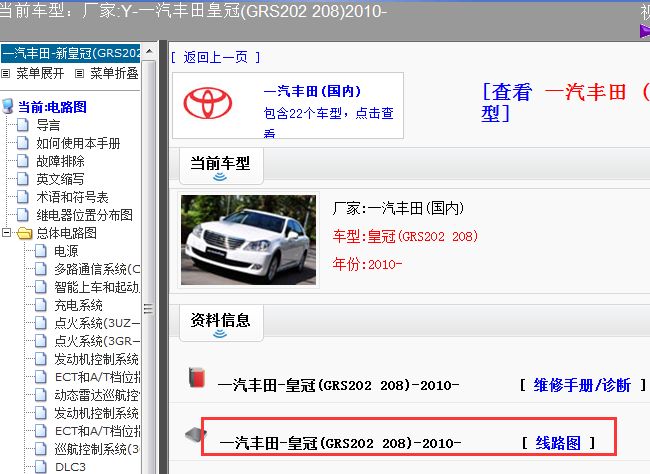
Task: Click the gray book icon for 线路图
Action: coord(196,435)
